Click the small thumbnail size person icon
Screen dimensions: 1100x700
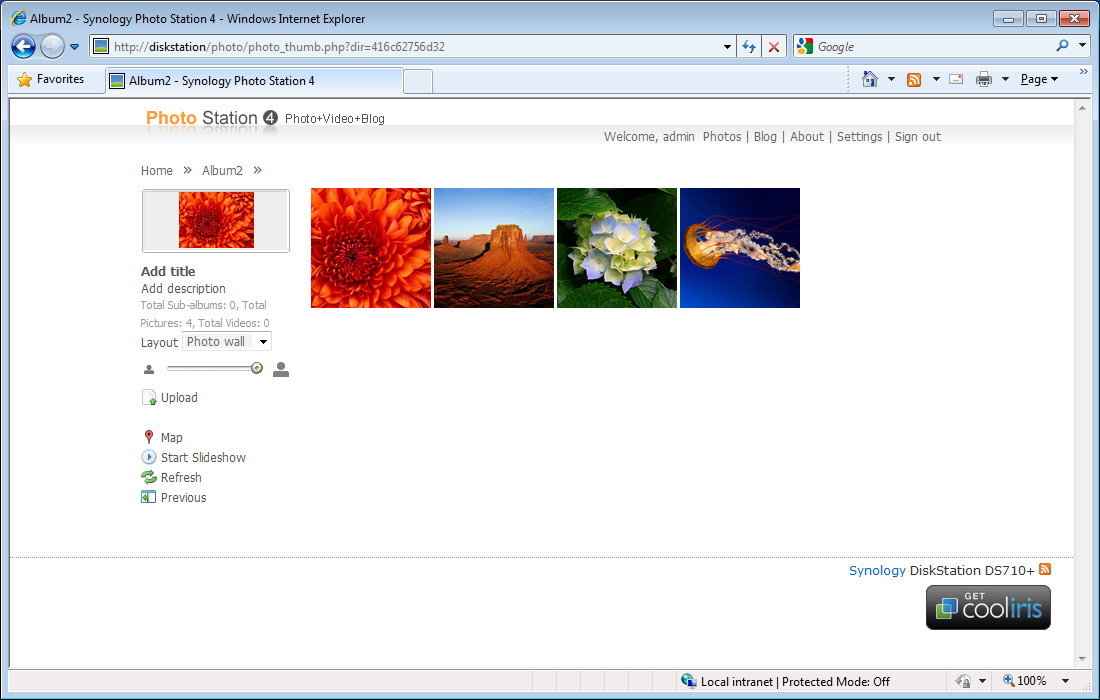click(x=149, y=370)
